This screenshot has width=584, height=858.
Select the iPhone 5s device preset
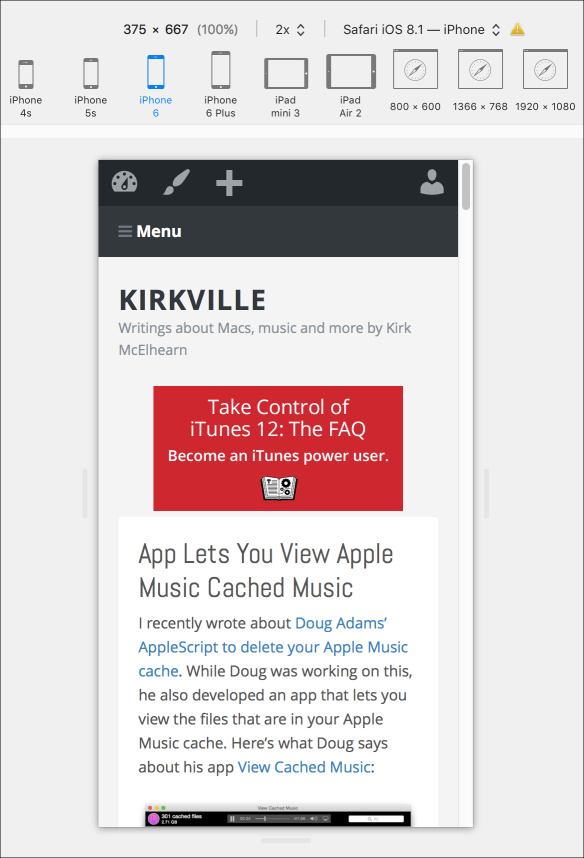pyautogui.click(x=91, y=88)
